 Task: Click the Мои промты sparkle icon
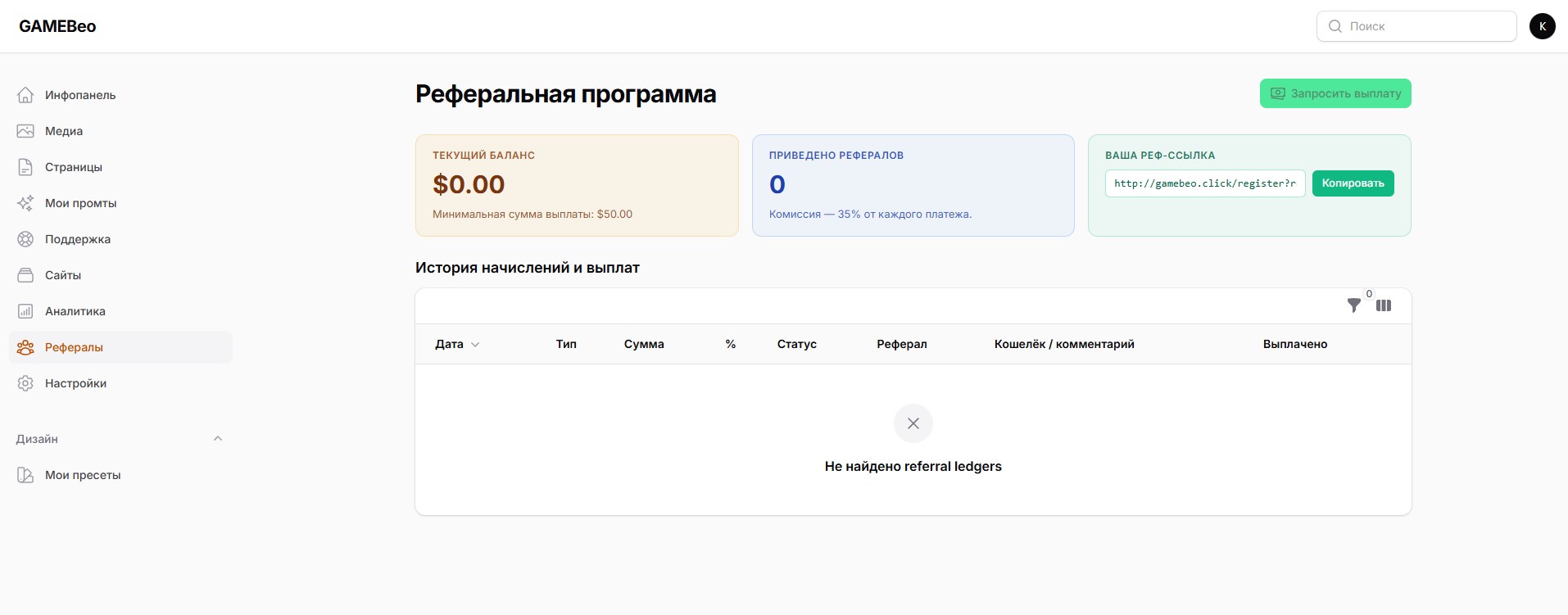tap(25, 203)
